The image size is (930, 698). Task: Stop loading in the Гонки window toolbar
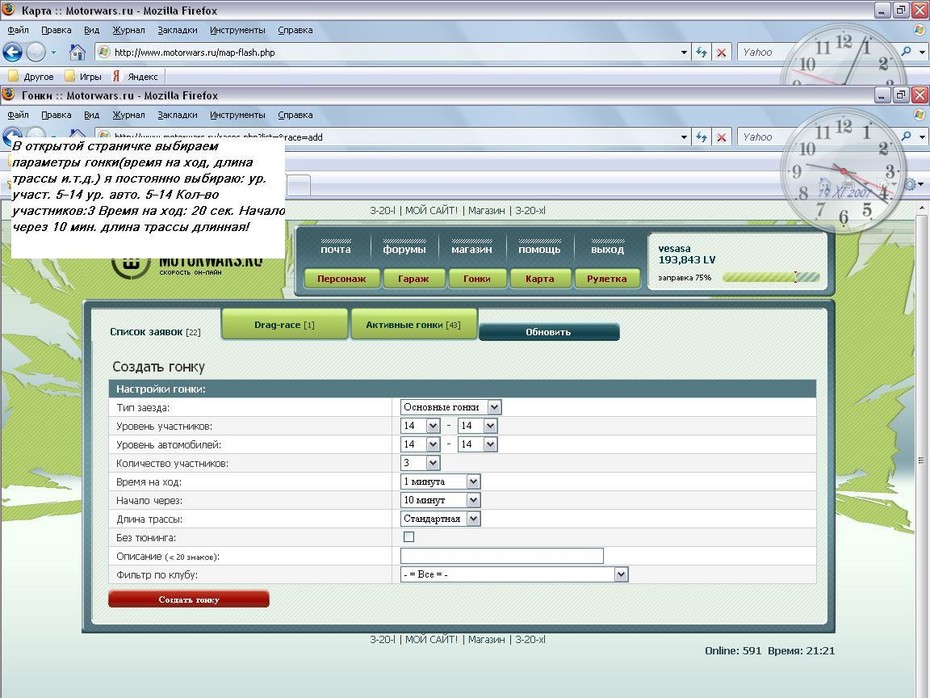(x=721, y=137)
